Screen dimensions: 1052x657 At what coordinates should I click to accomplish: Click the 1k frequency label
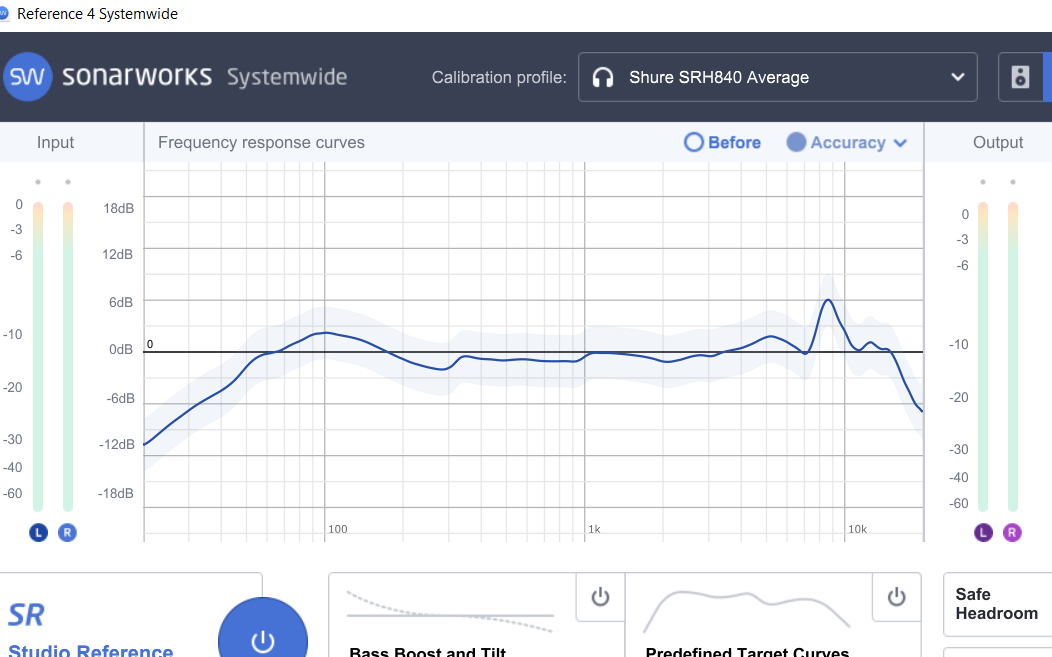coord(594,529)
